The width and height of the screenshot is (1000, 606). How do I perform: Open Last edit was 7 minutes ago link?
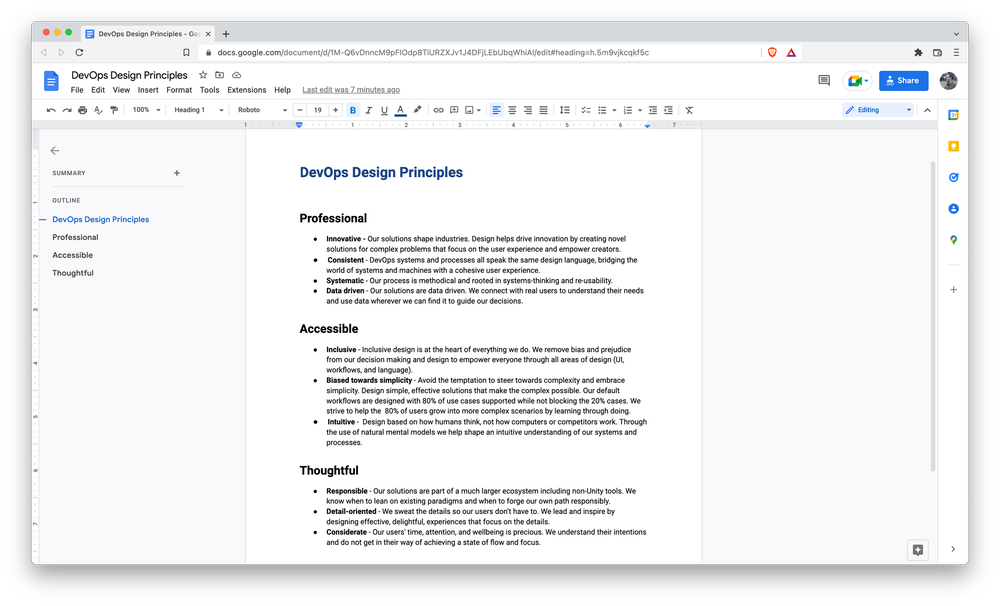pos(351,90)
